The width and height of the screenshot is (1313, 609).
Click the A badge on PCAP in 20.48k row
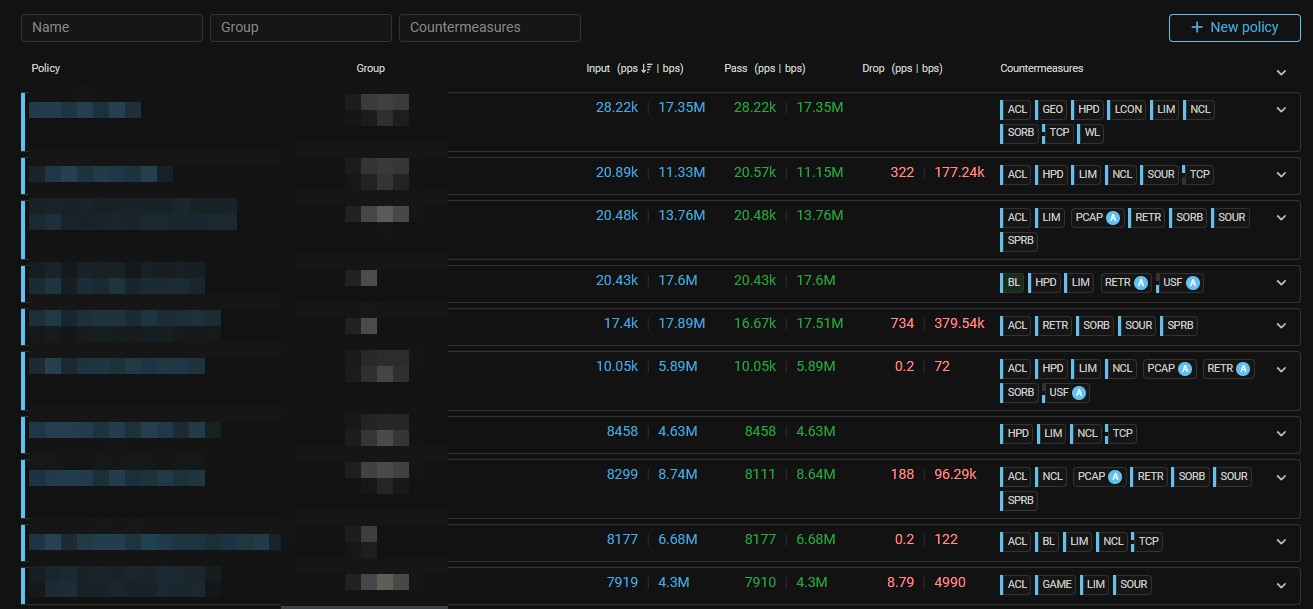1112,218
